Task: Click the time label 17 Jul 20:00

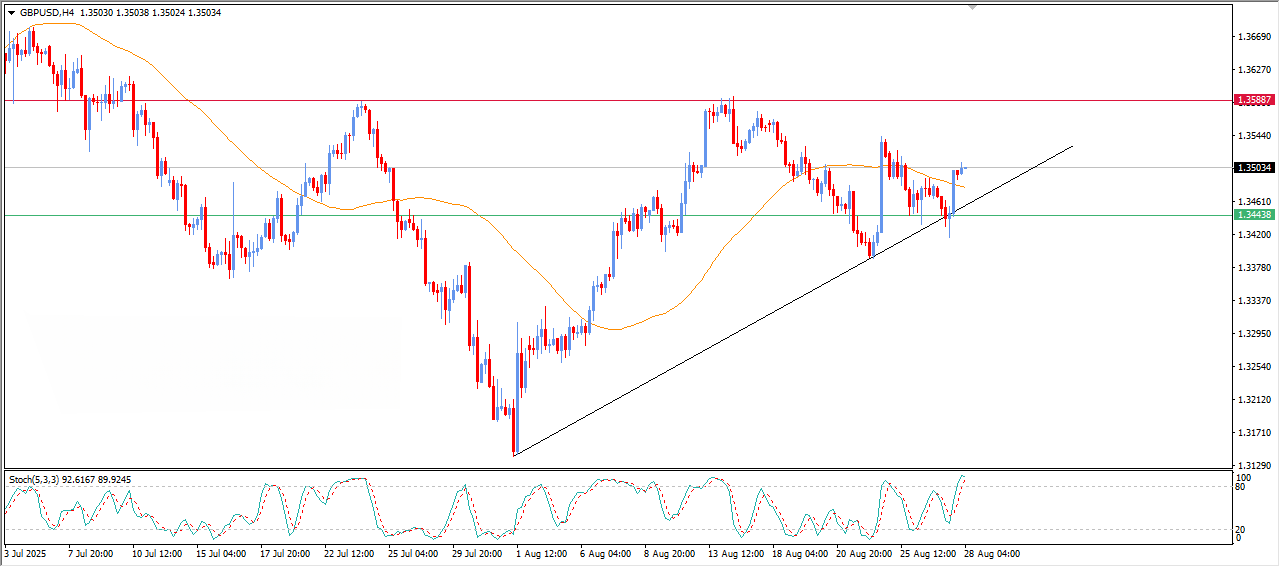Action: [285, 553]
